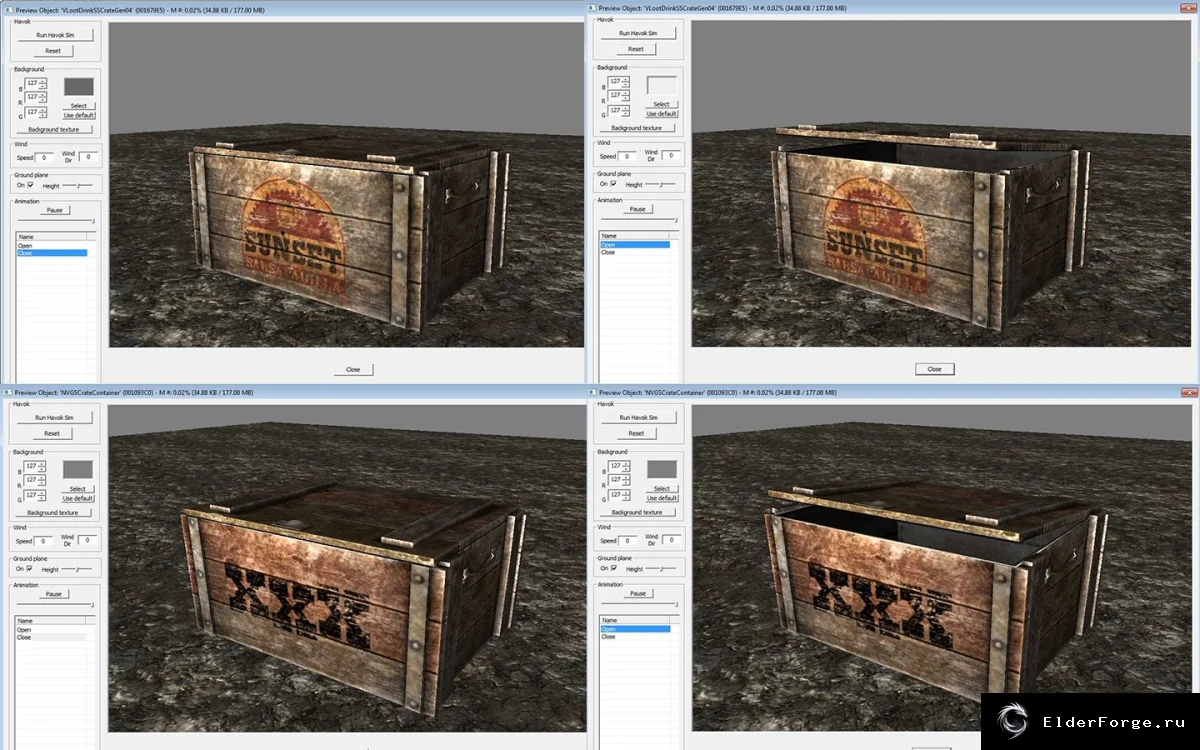This screenshot has width=1200, height=750.
Task: Pause animation in open Sunset crate window
Action: [637, 209]
